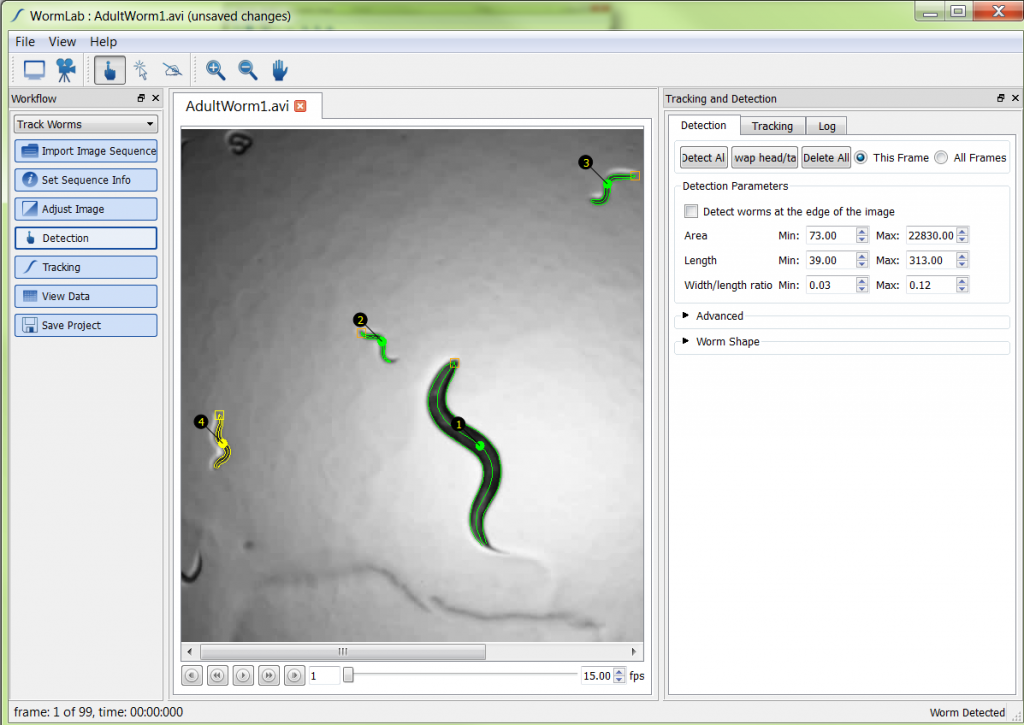This screenshot has height=725, width=1024.
Task: Increase the fps value stepper
Action: coord(619,671)
